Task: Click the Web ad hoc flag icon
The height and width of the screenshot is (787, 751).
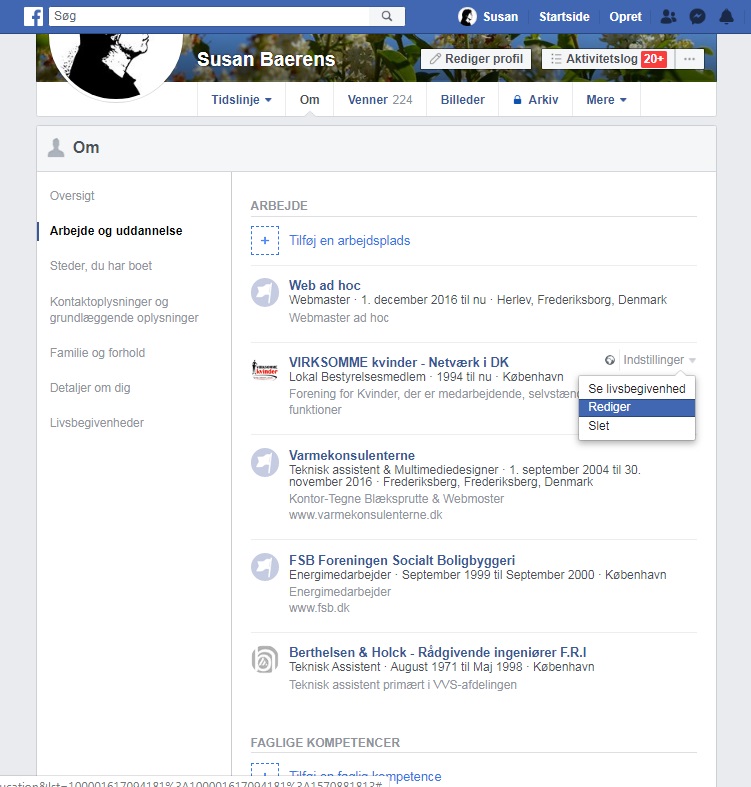Action: (265, 292)
